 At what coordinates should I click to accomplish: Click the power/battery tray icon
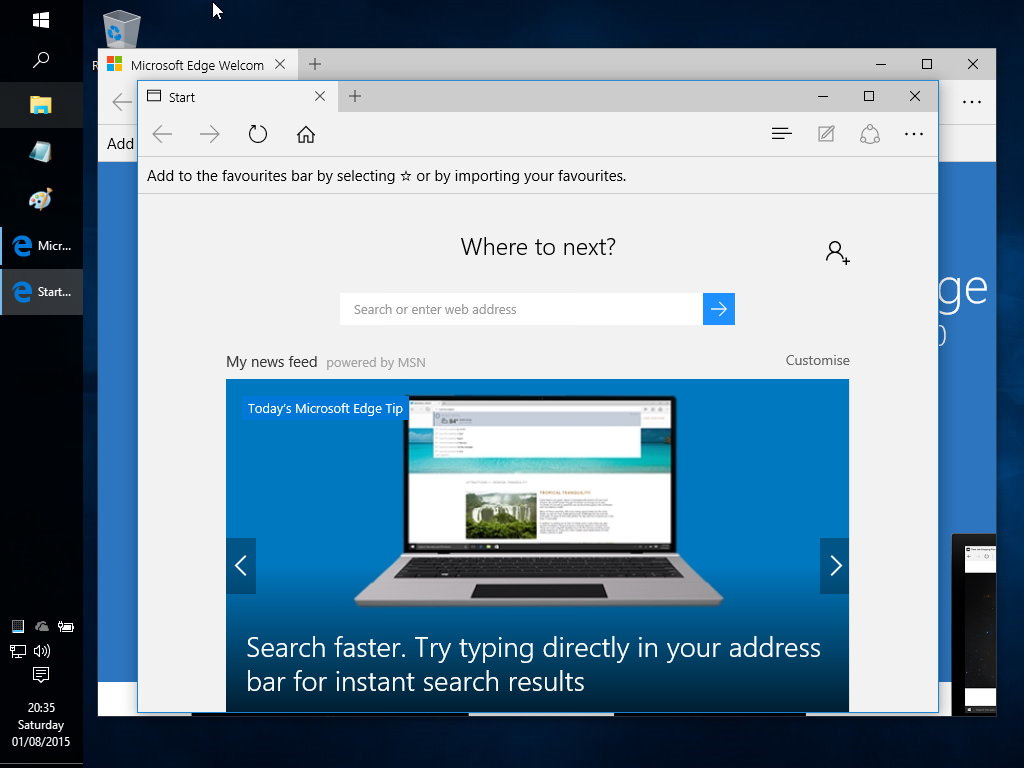point(65,627)
